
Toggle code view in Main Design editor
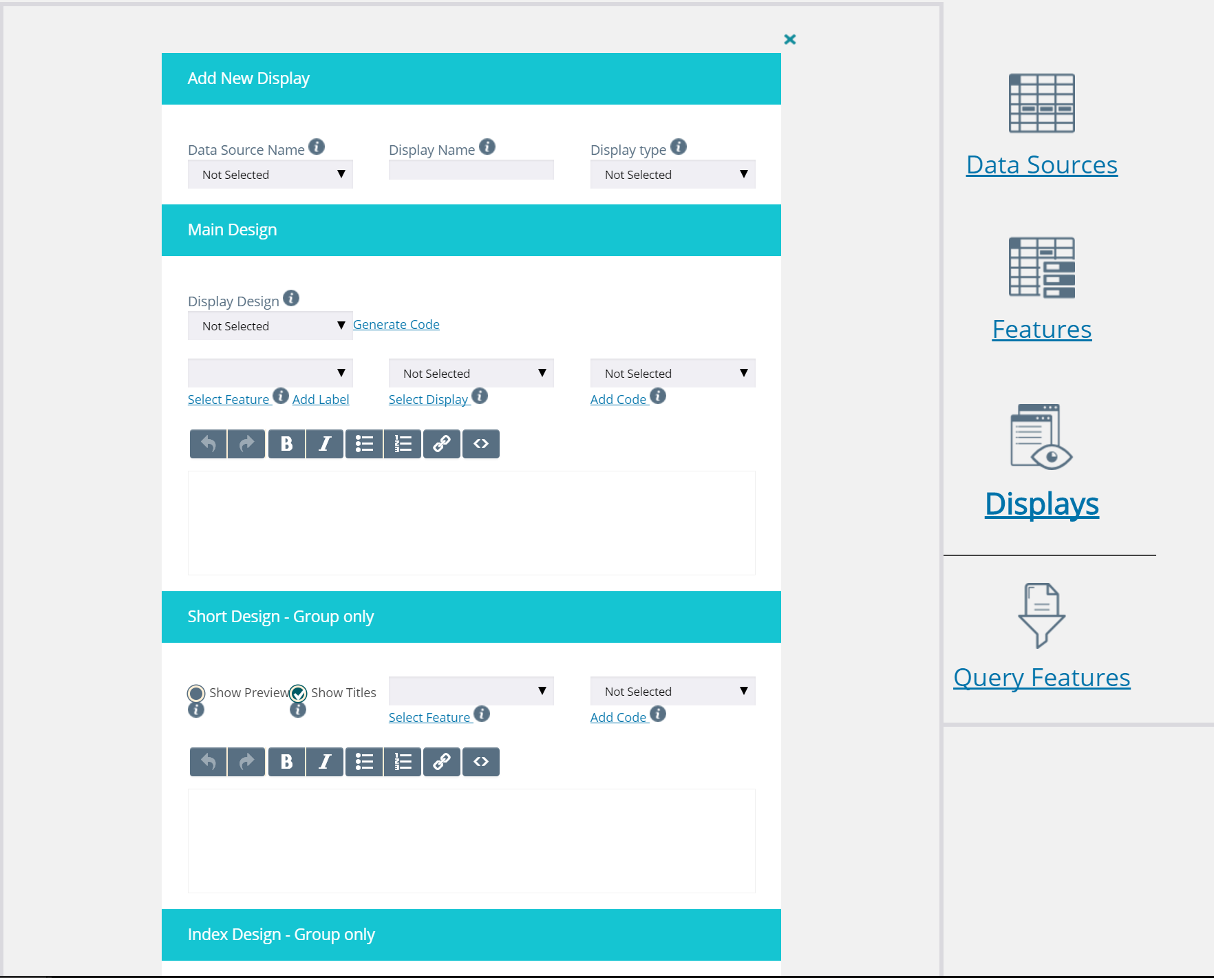point(481,444)
